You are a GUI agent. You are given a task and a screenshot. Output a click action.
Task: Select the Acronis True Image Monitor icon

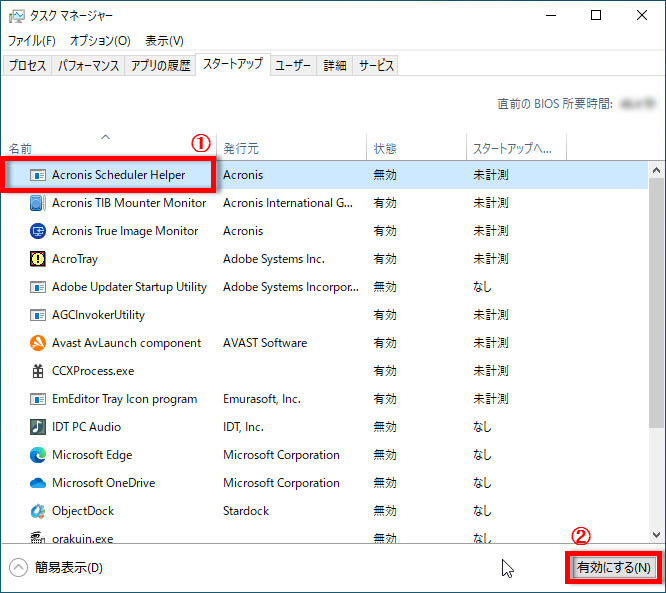pos(38,231)
